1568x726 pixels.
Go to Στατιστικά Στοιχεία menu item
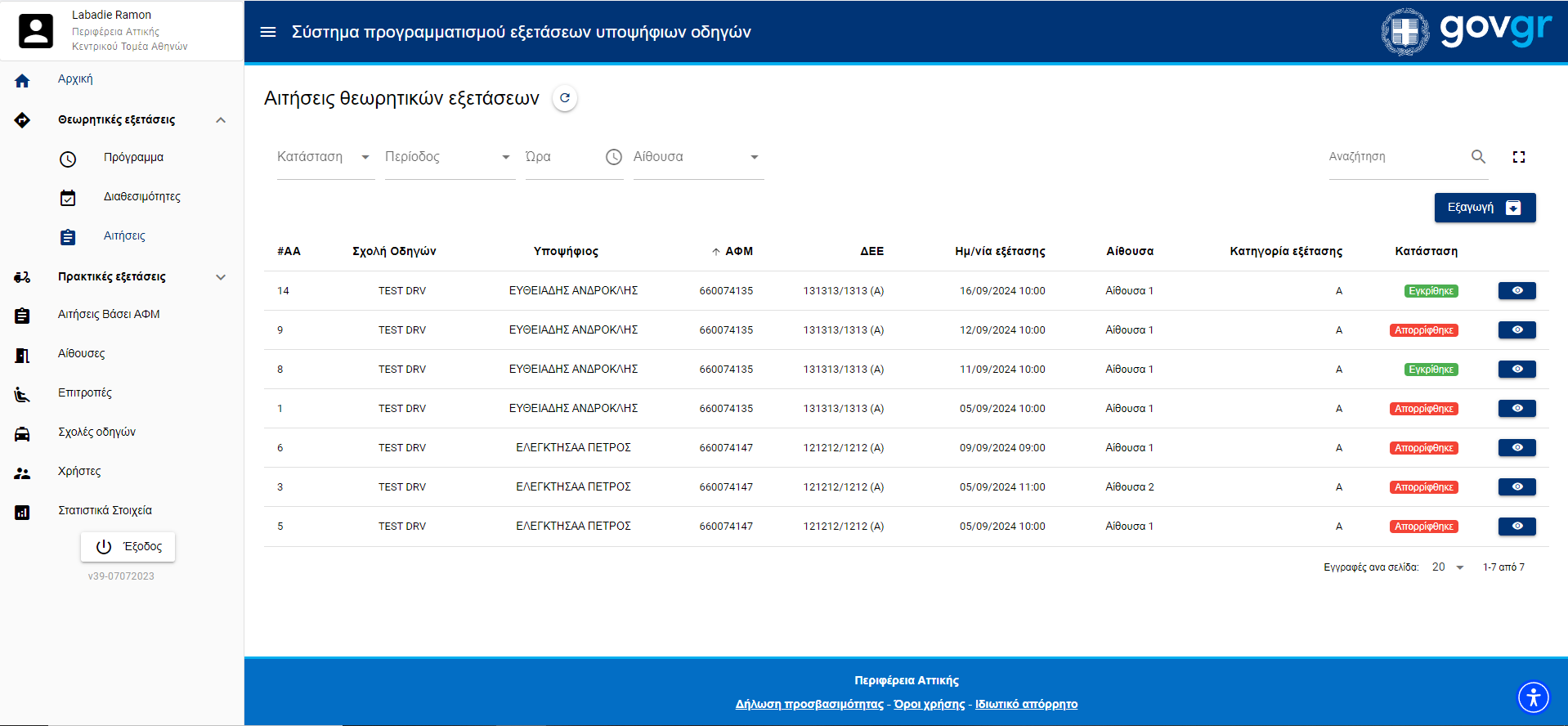pos(105,511)
